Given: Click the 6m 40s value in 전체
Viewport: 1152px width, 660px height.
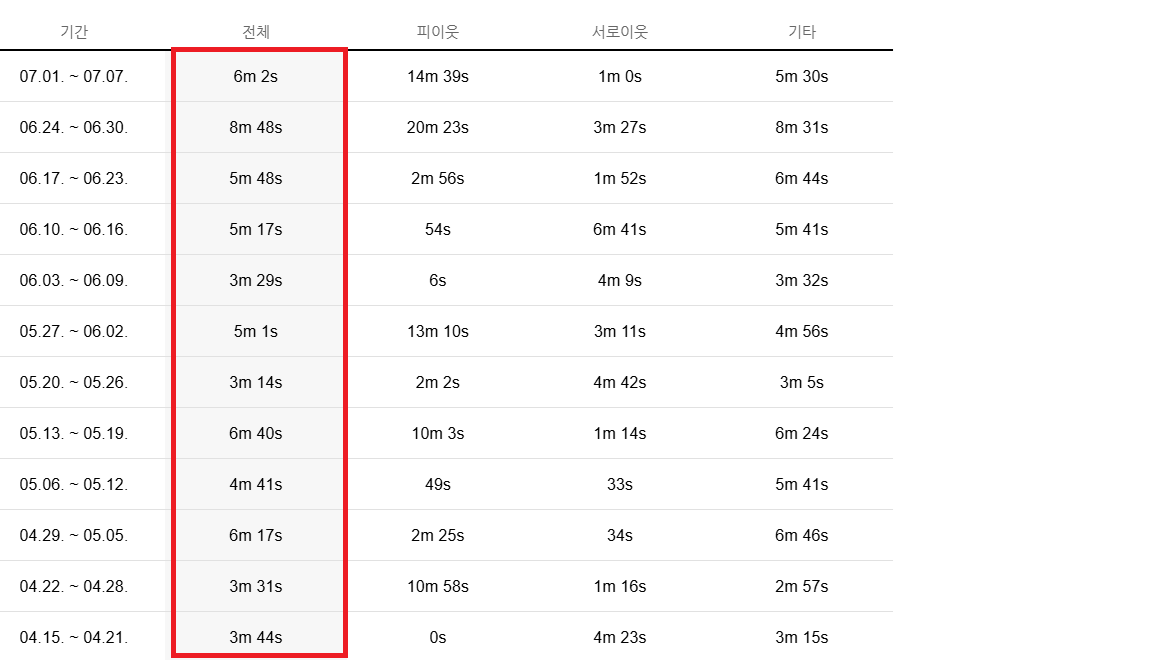Looking at the screenshot, I should coord(256,433).
